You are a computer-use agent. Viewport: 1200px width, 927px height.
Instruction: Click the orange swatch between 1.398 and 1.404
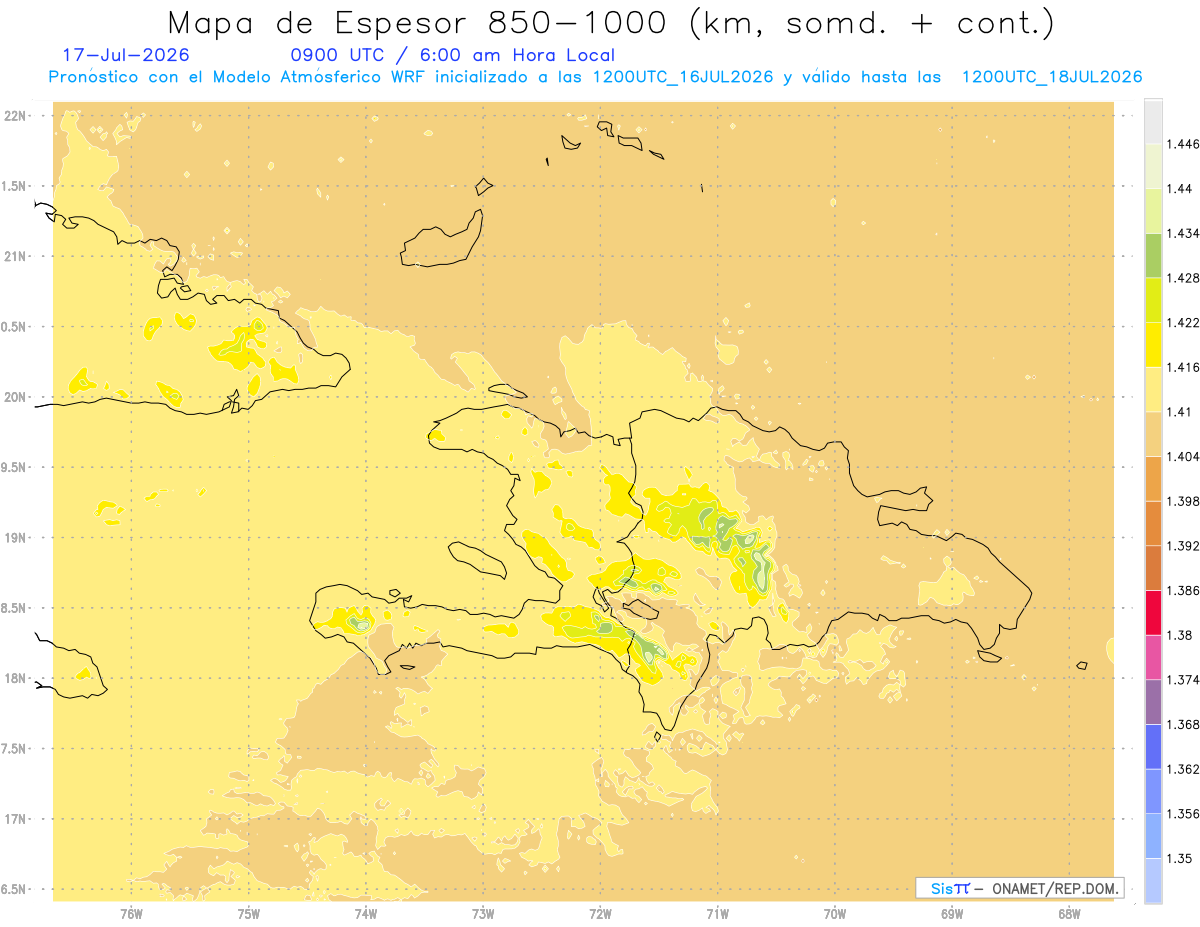click(1153, 479)
